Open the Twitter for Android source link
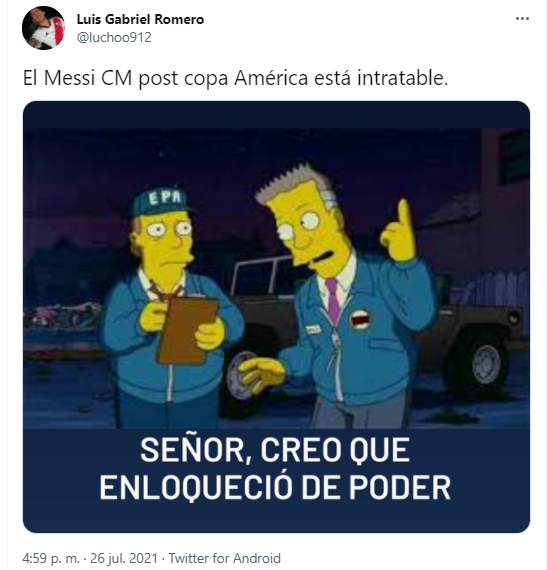The image size is (547, 570). click(x=225, y=558)
